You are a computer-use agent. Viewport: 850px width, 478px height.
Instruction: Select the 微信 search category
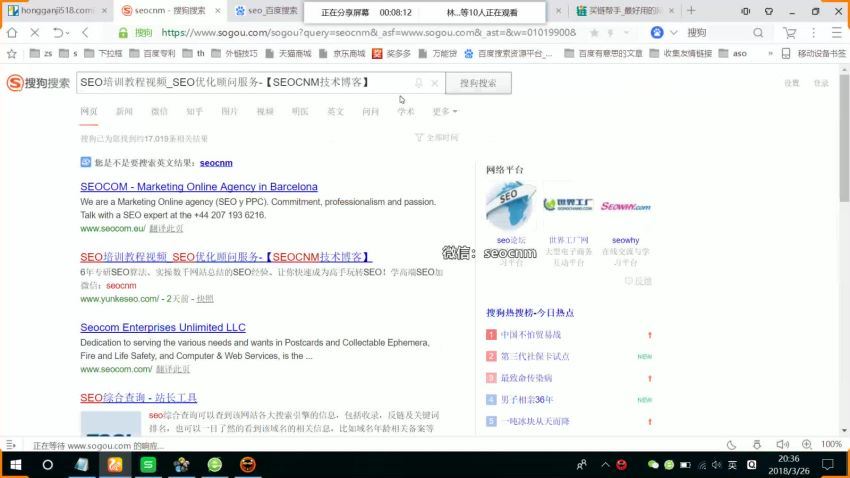[159, 111]
